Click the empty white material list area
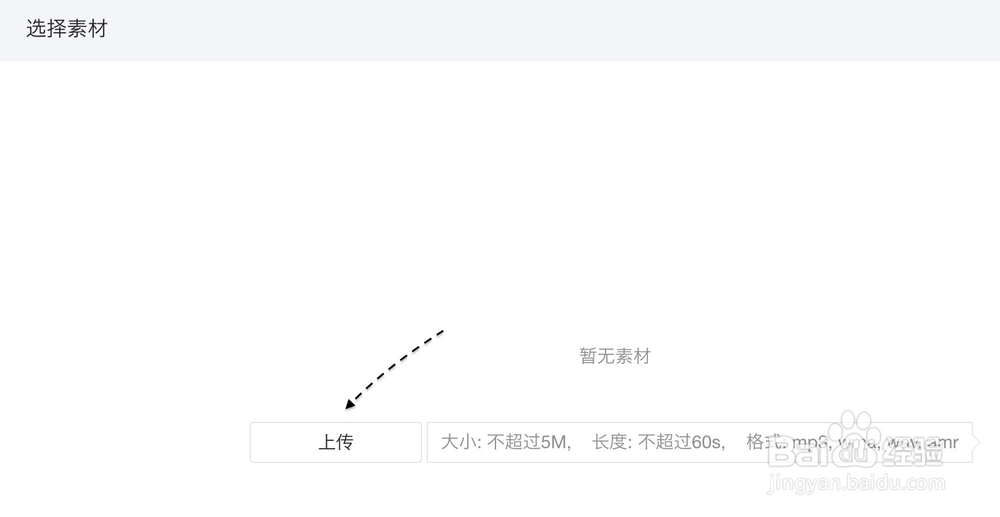Viewport: 1000px width, 517px height. pyautogui.click(x=500, y=191)
